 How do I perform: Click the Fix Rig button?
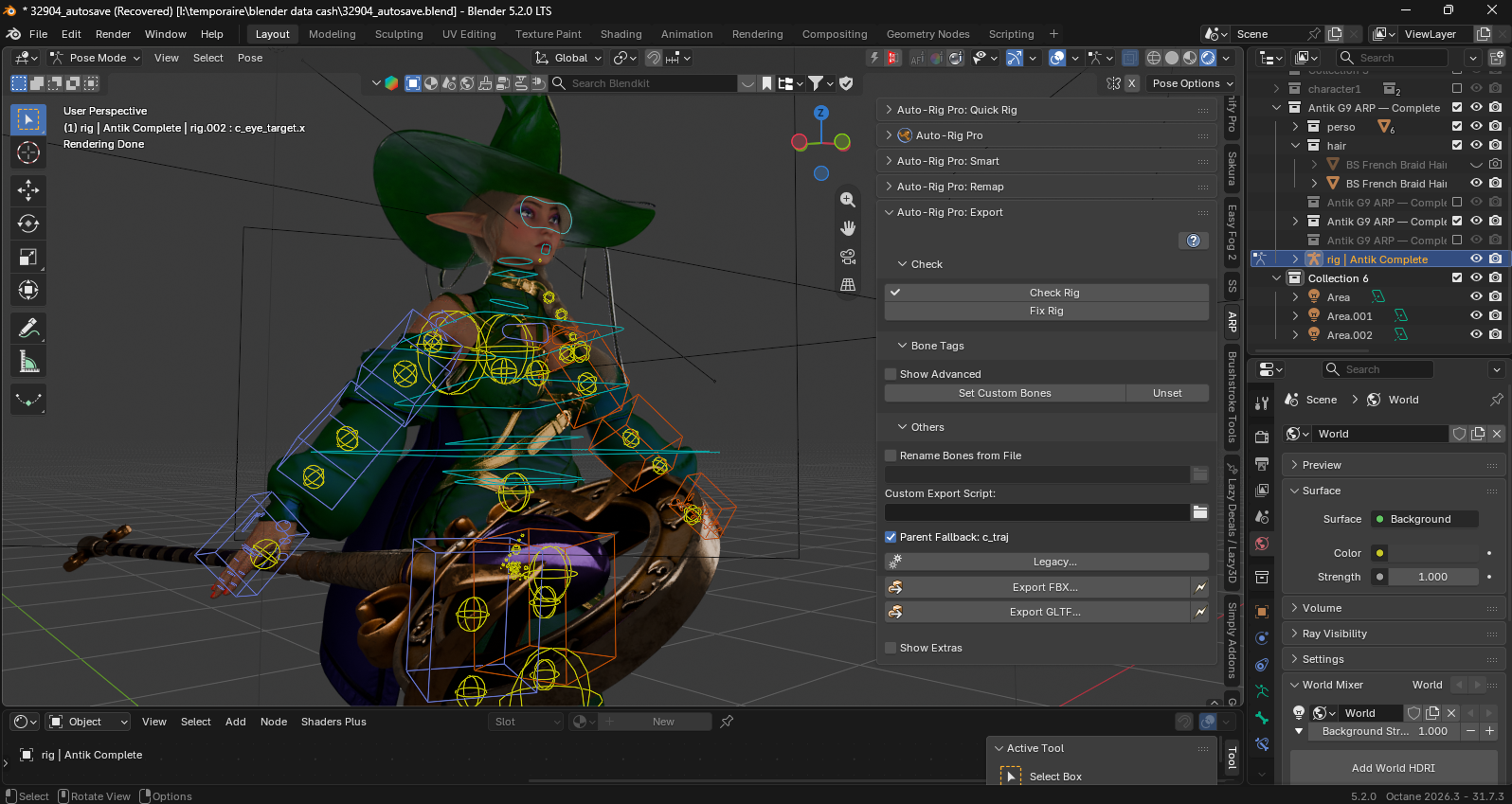click(1047, 311)
